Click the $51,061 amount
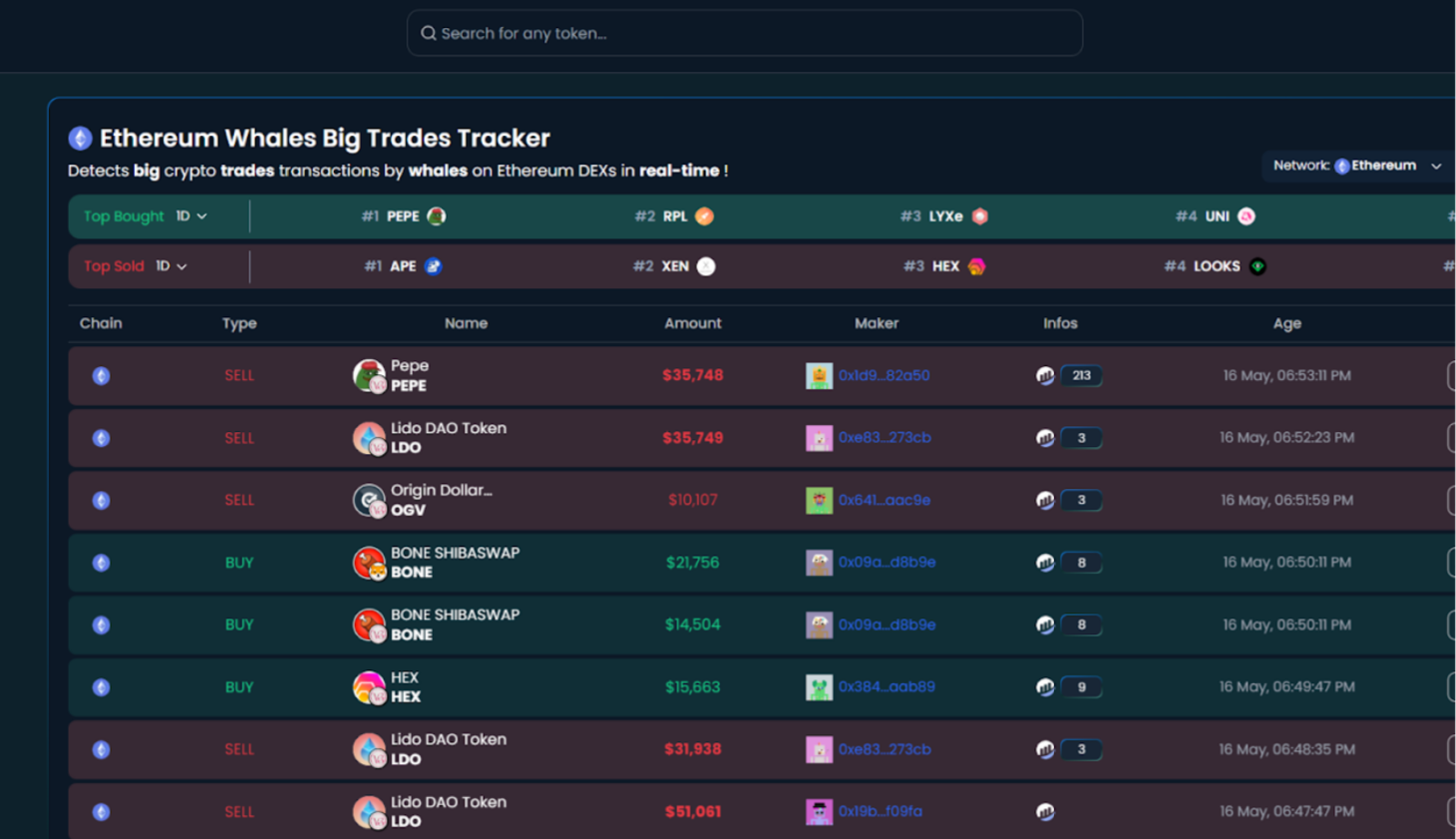 tap(693, 812)
